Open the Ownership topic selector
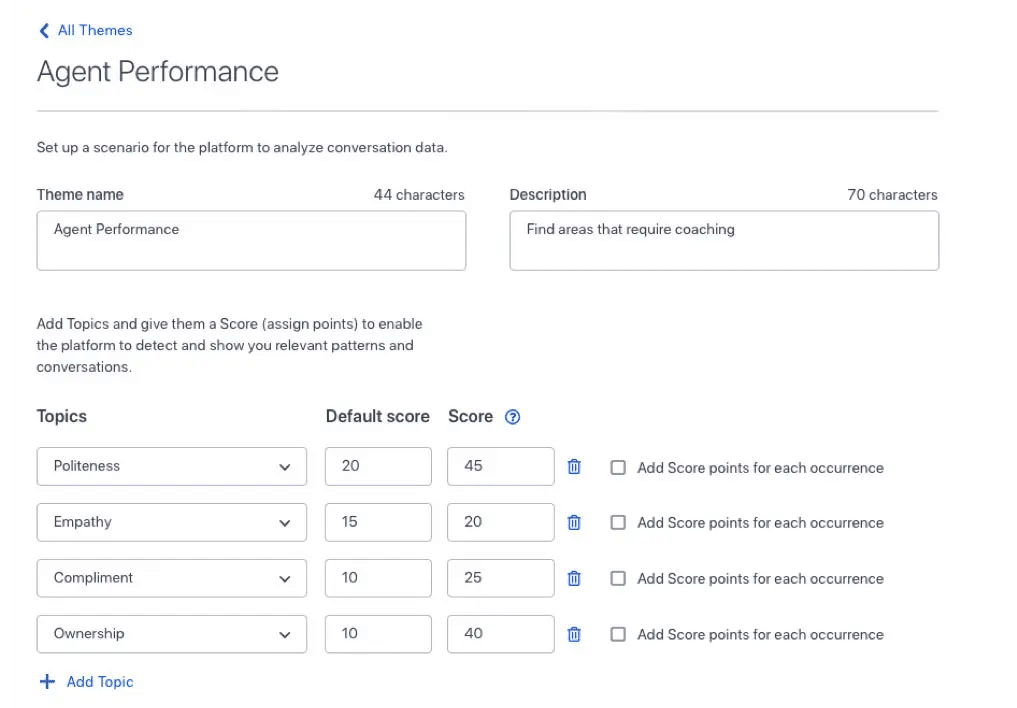 (x=171, y=634)
